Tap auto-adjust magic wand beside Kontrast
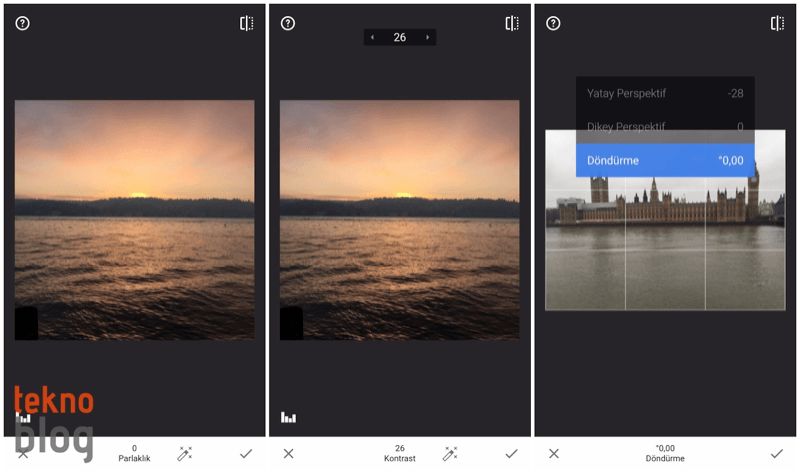 [449, 454]
